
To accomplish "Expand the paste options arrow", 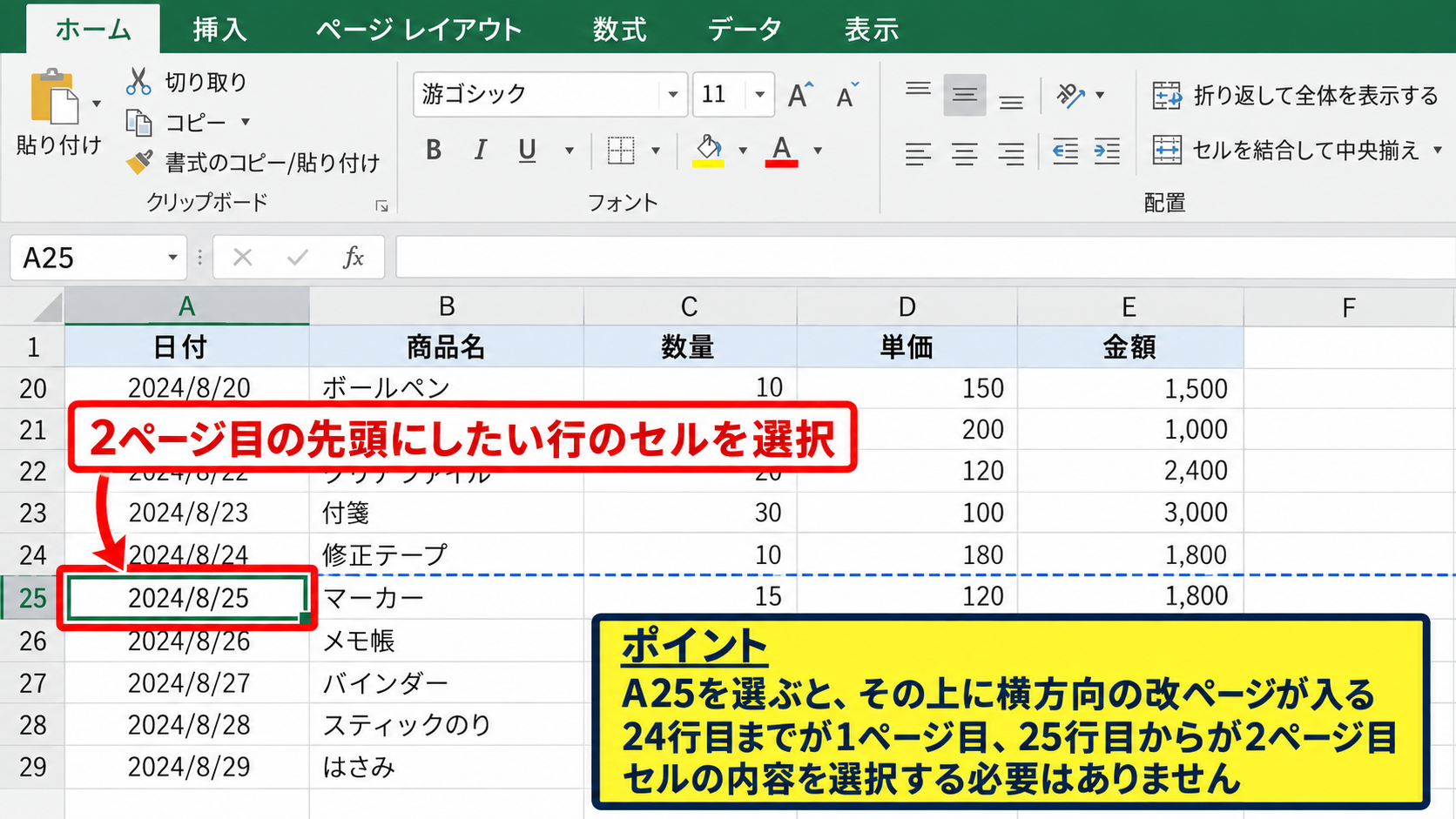I will click(x=96, y=104).
